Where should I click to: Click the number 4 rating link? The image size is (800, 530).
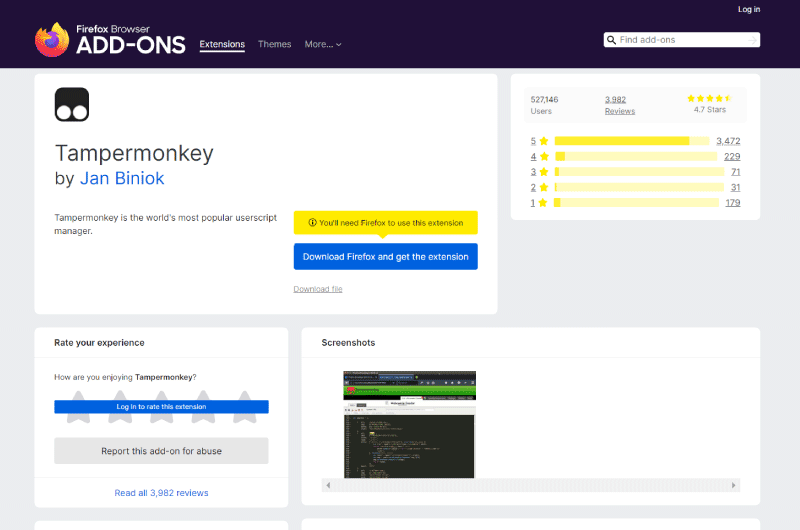(x=533, y=157)
